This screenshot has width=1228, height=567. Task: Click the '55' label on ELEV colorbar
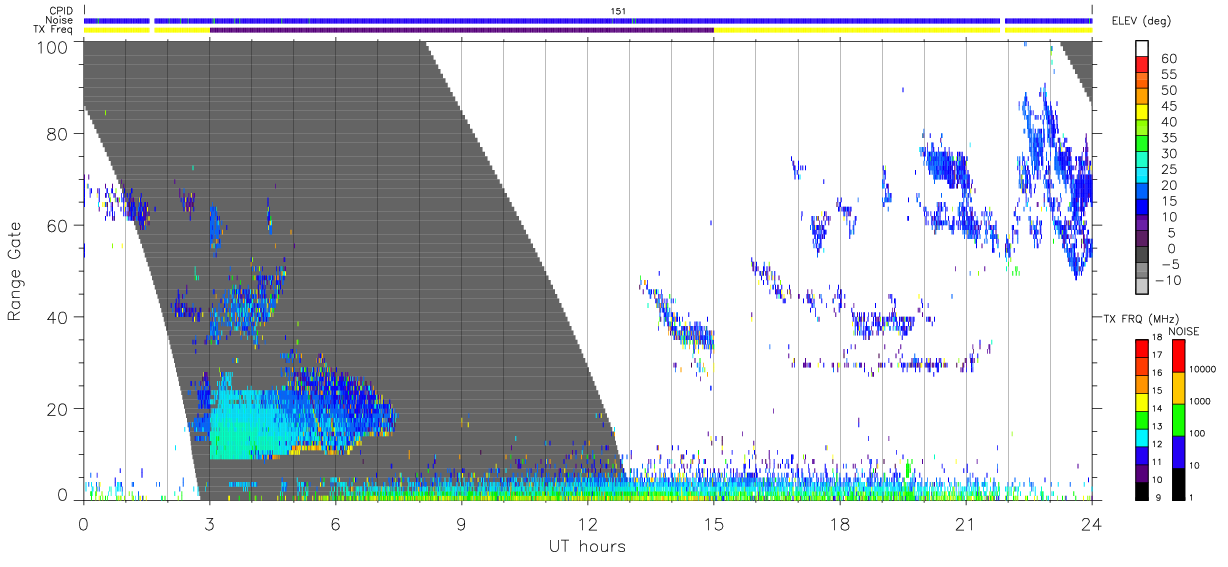pyautogui.click(x=1167, y=74)
